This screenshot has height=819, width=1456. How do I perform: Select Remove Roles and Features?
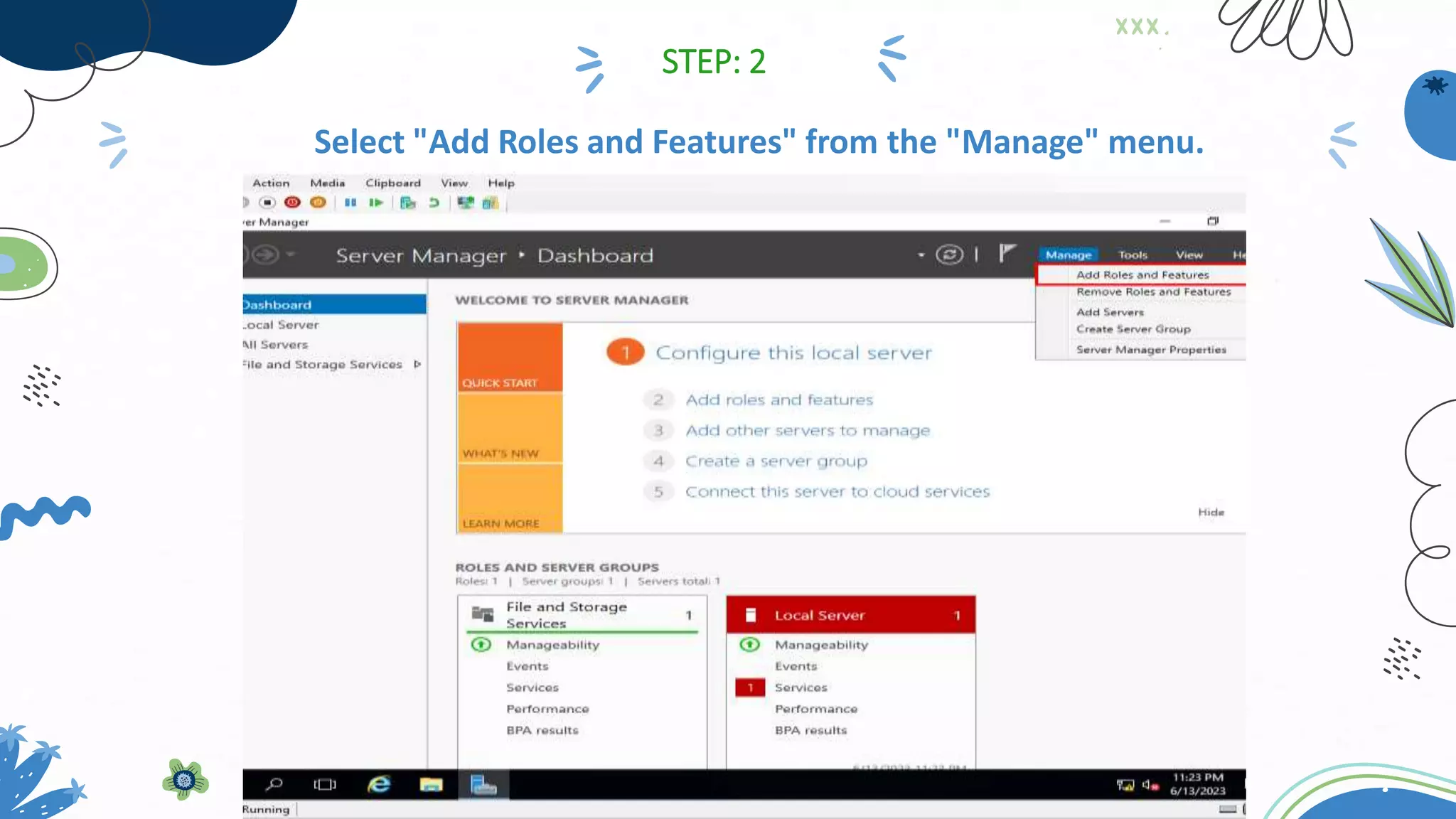[x=1153, y=291]
